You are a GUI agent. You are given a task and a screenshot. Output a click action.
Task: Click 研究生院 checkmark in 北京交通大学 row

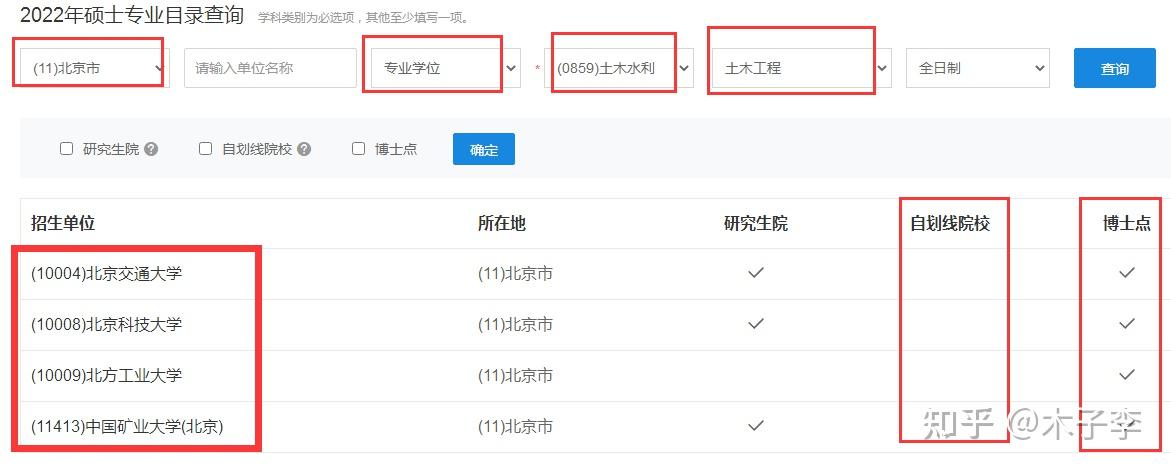(x=756, y=273)
